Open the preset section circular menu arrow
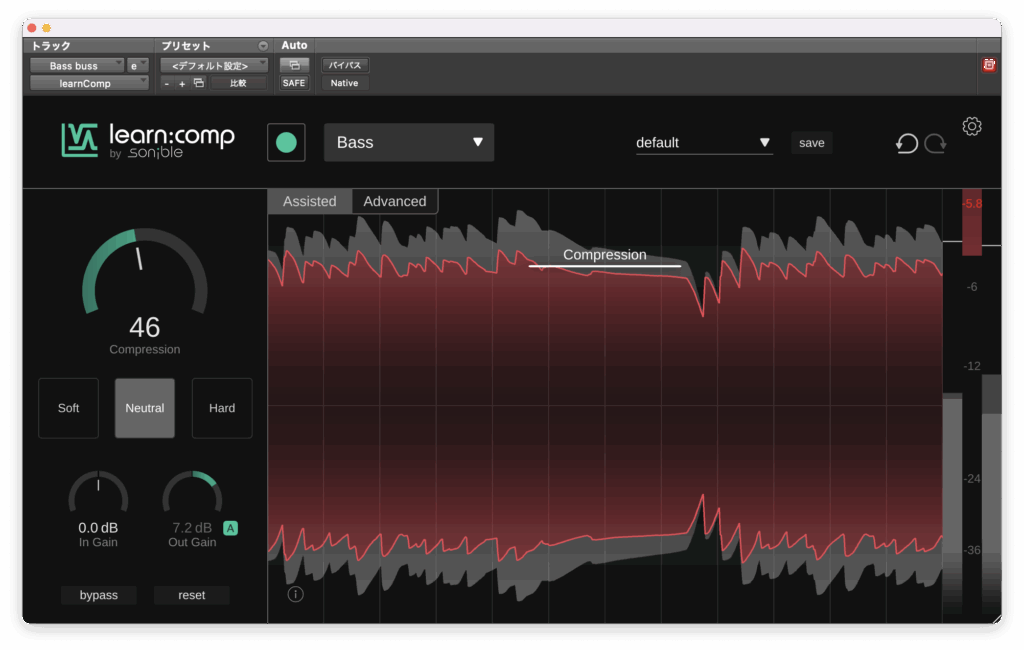This screenshot has height=650, width=1024. coord(263,46)
